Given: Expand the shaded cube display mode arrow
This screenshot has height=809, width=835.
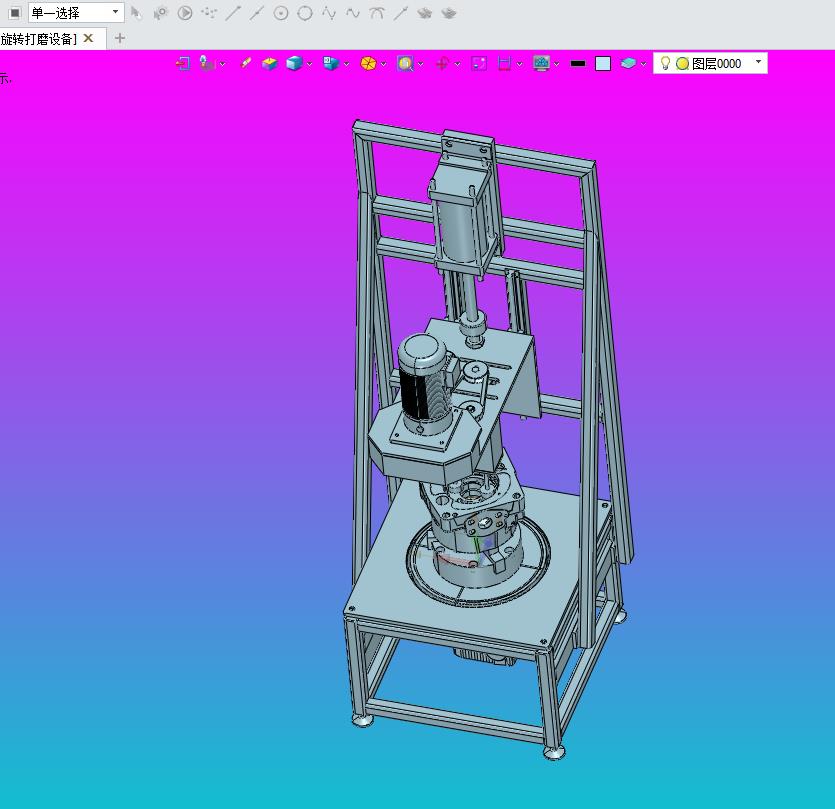Looking at the screenshot, I should pyautogui.click(x=309, y=64).
